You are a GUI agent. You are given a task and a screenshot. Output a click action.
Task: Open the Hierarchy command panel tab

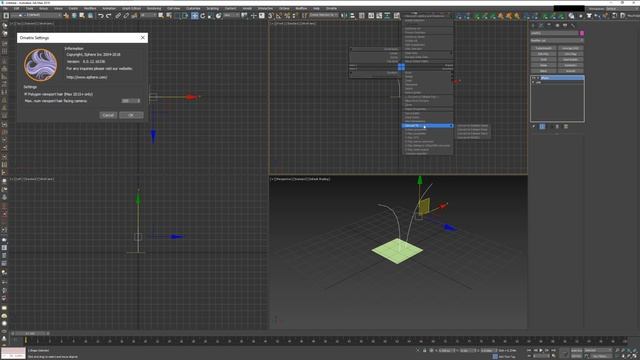coord(549,25)
